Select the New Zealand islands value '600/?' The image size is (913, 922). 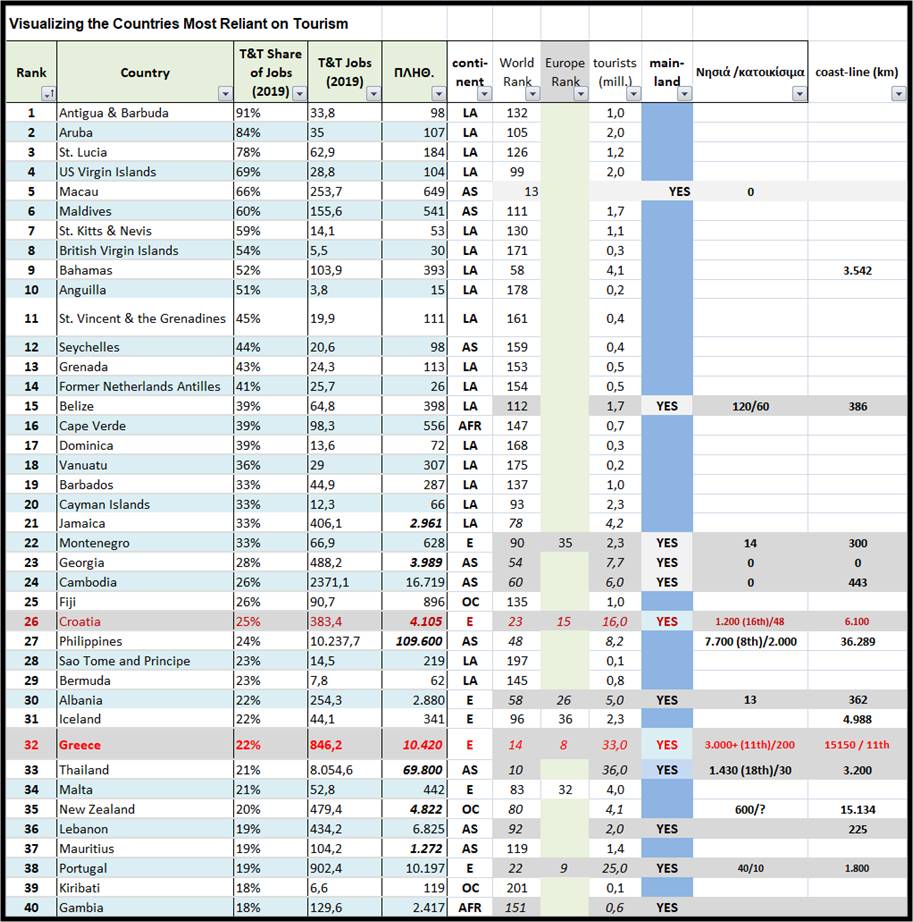(x=750, y=810)
